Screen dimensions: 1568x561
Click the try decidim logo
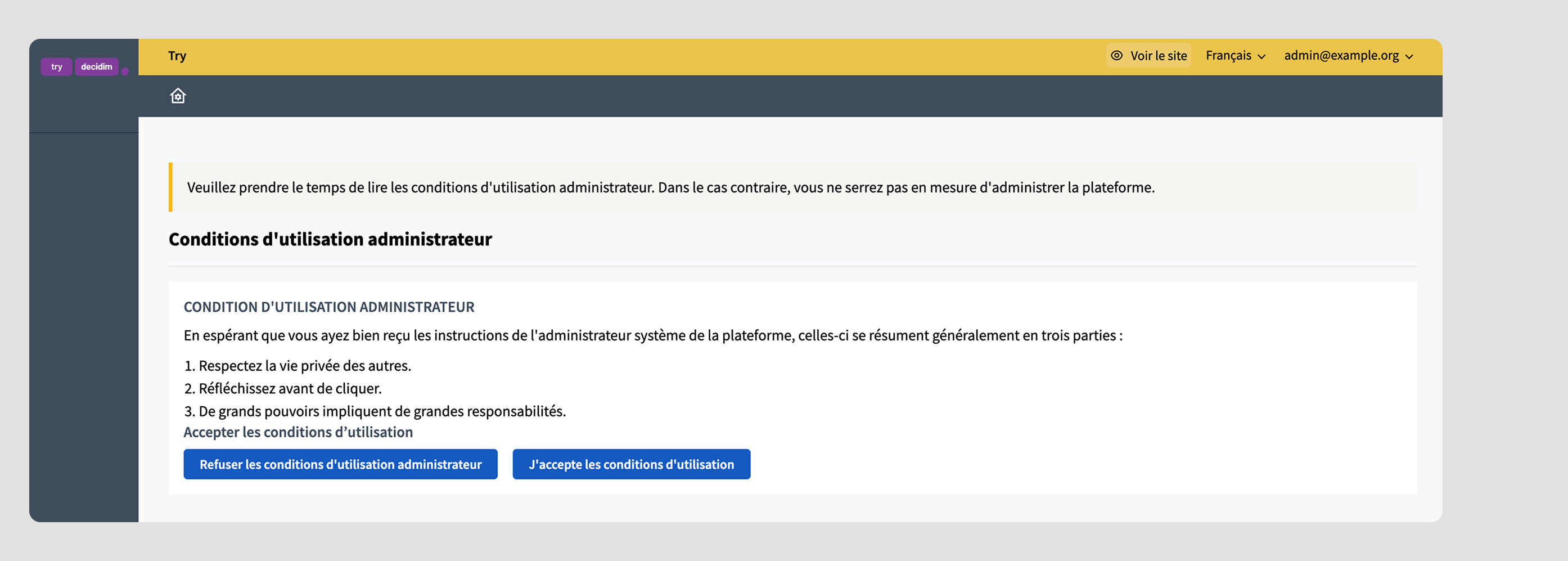coord(84,66)
